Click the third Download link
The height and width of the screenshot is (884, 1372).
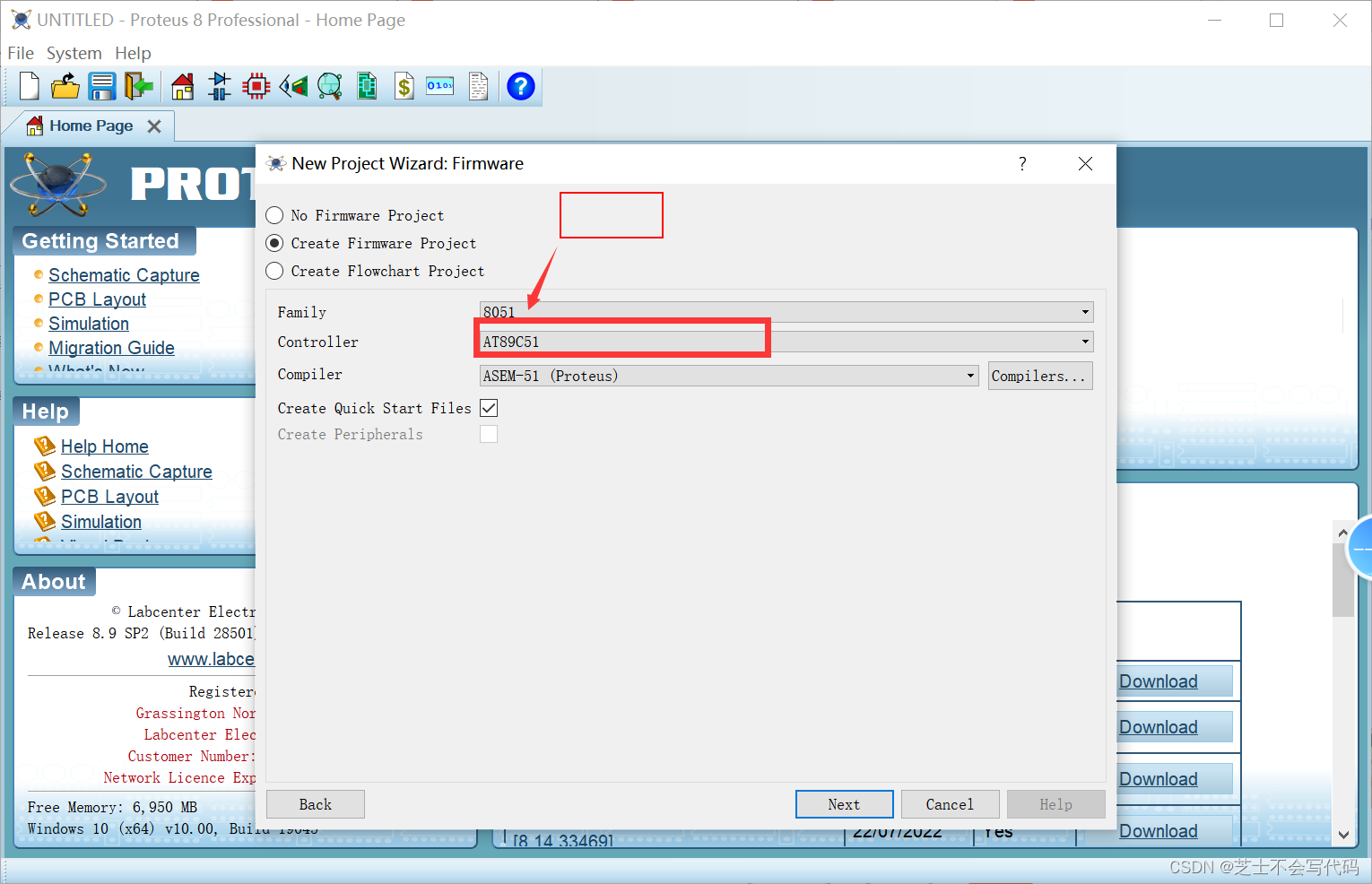coord(1158,779)
